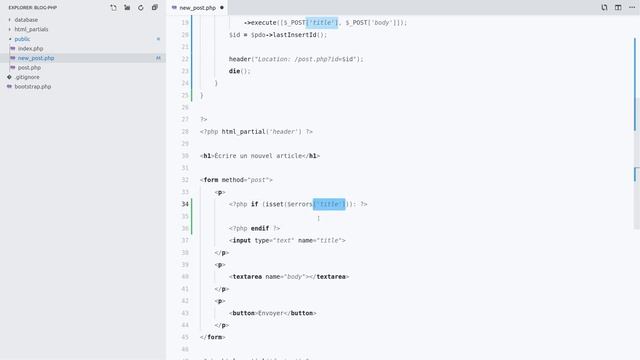
Task: Click the unsaved dot on new_post.php tab
Action: tap(222, 7)
